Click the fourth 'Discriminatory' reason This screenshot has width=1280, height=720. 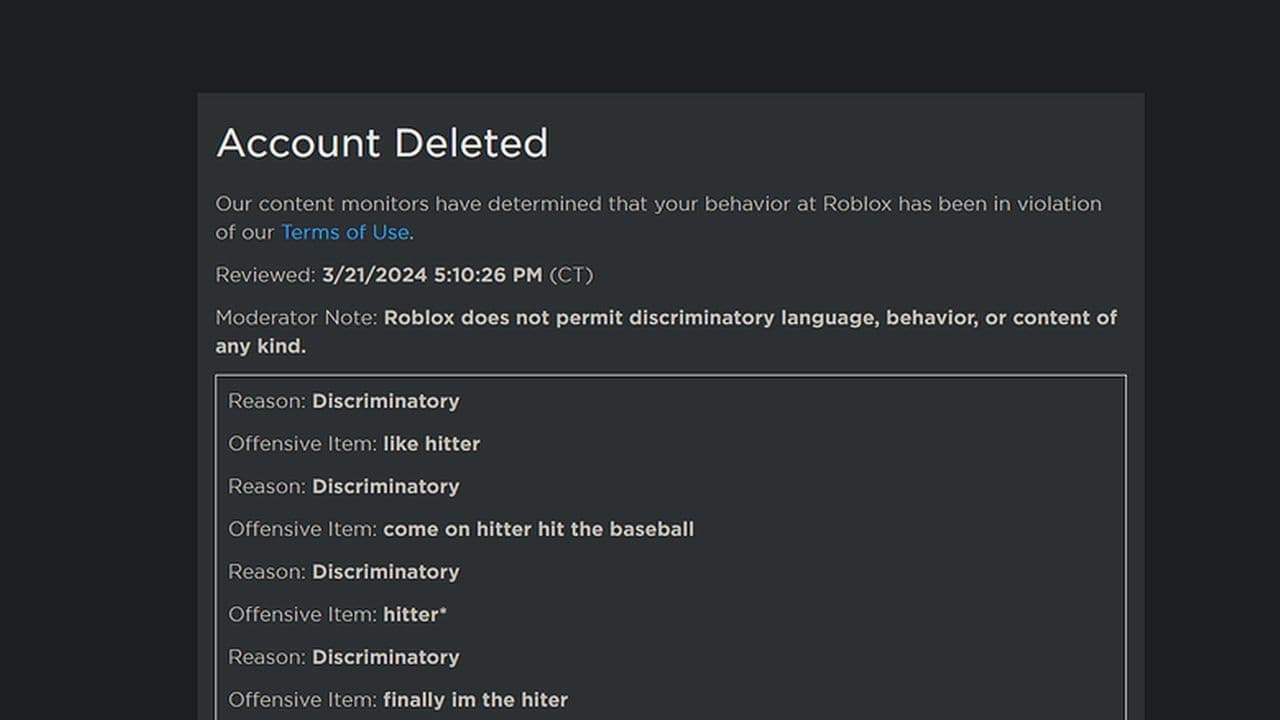[385, 657]
